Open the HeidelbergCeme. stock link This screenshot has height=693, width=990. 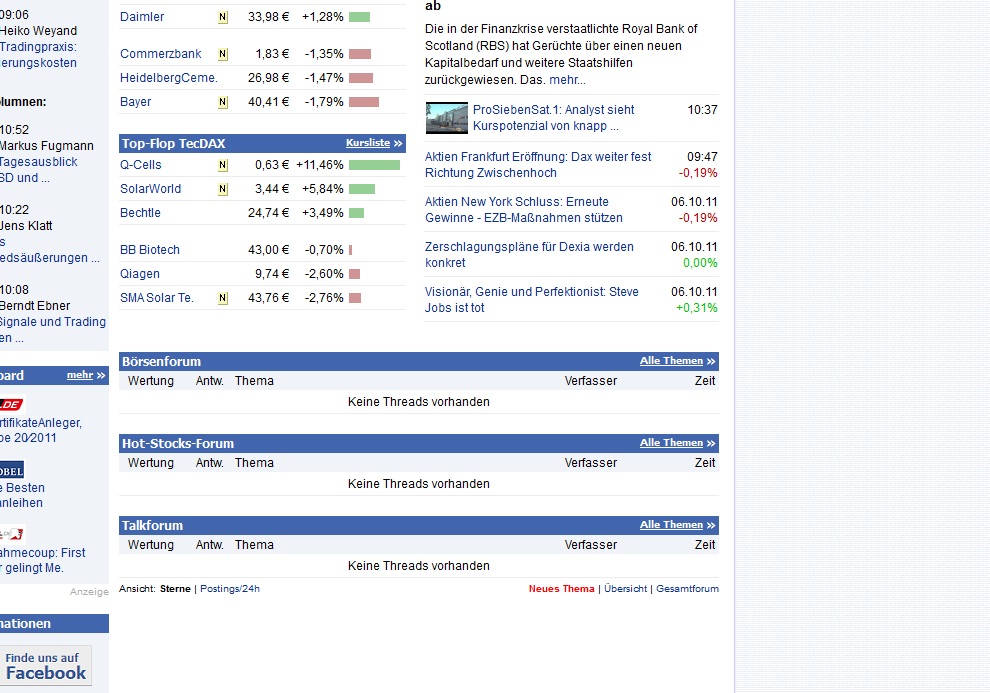click(169, 78)
